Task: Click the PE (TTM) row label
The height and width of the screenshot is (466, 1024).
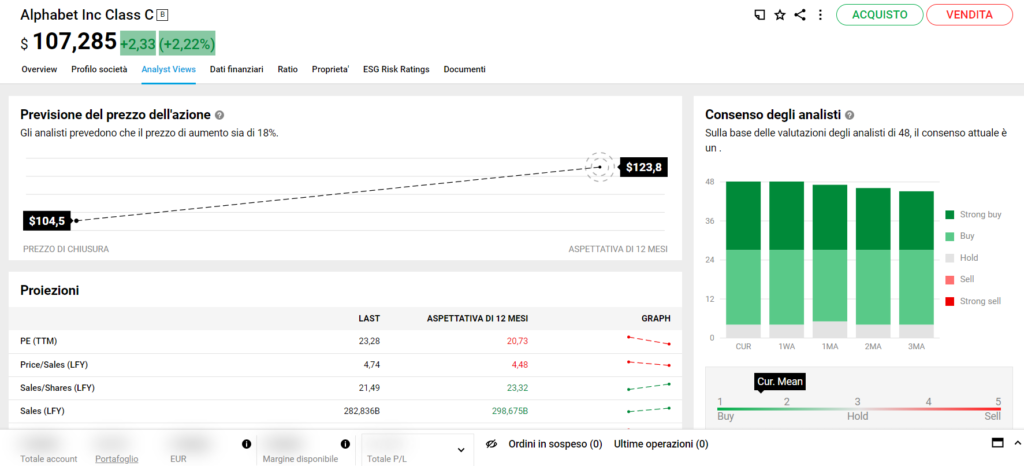Action: point(39,341)
